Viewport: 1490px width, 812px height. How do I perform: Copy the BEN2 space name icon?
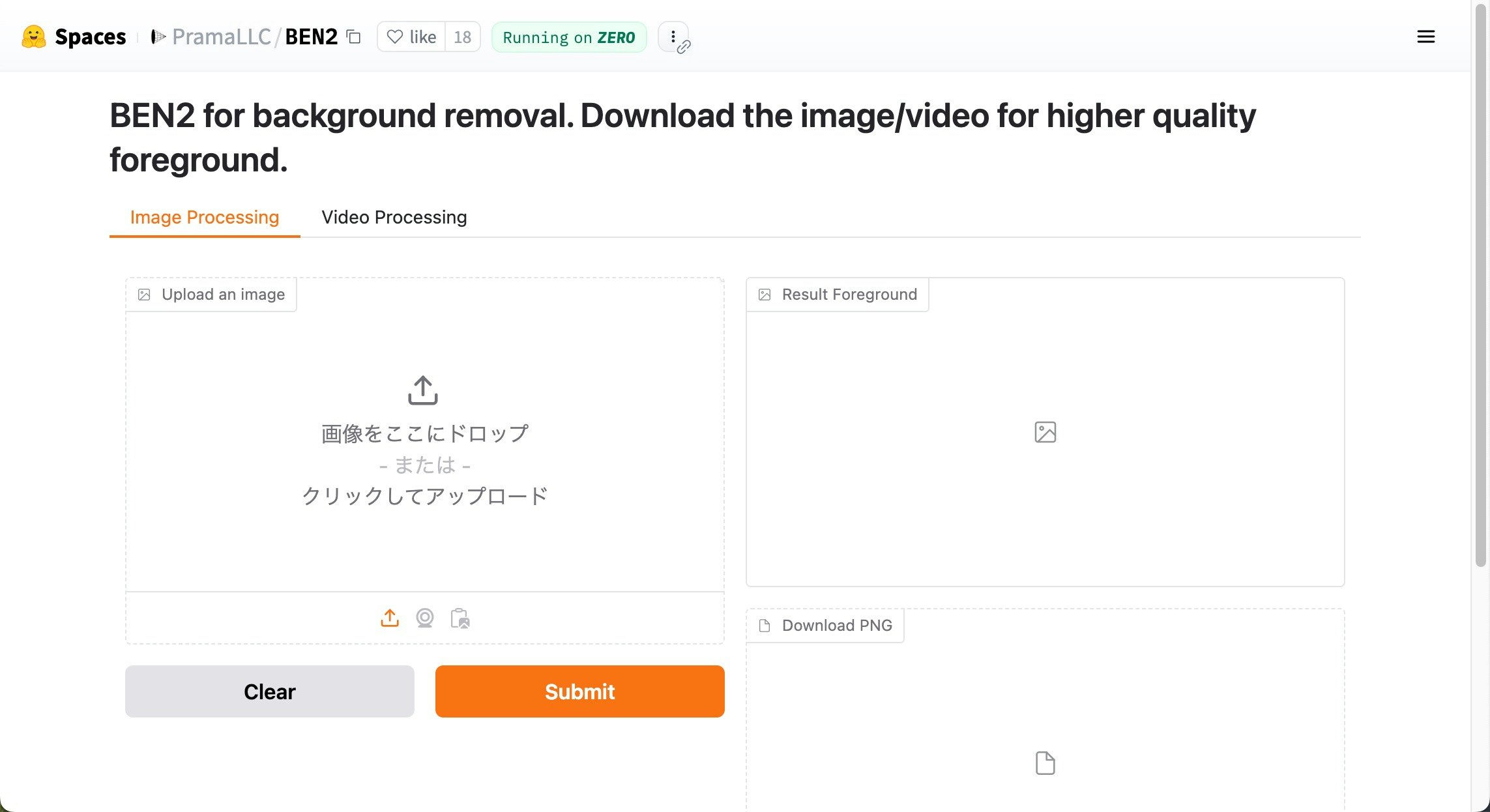coord(354,37)
